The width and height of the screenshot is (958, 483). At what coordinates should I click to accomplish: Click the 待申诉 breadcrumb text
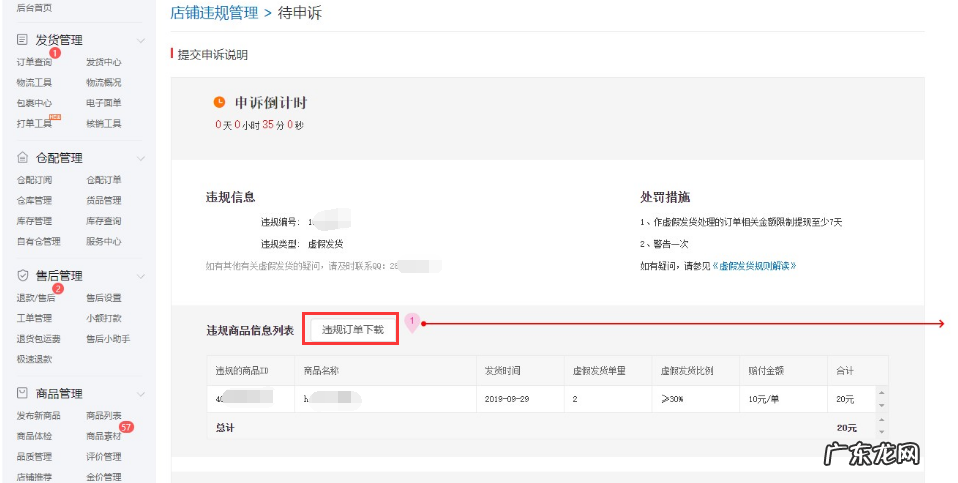pos(300,13)
